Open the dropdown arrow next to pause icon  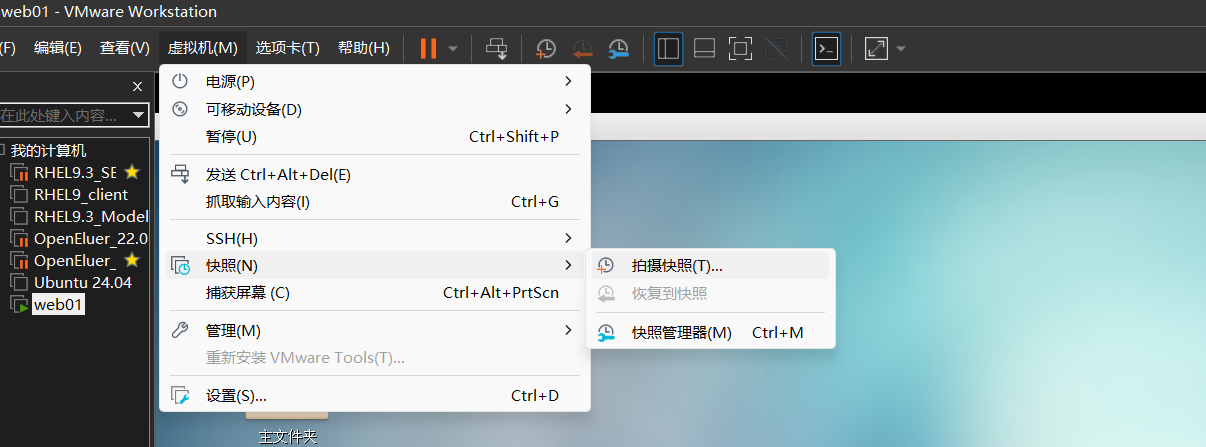click(453, 48)
